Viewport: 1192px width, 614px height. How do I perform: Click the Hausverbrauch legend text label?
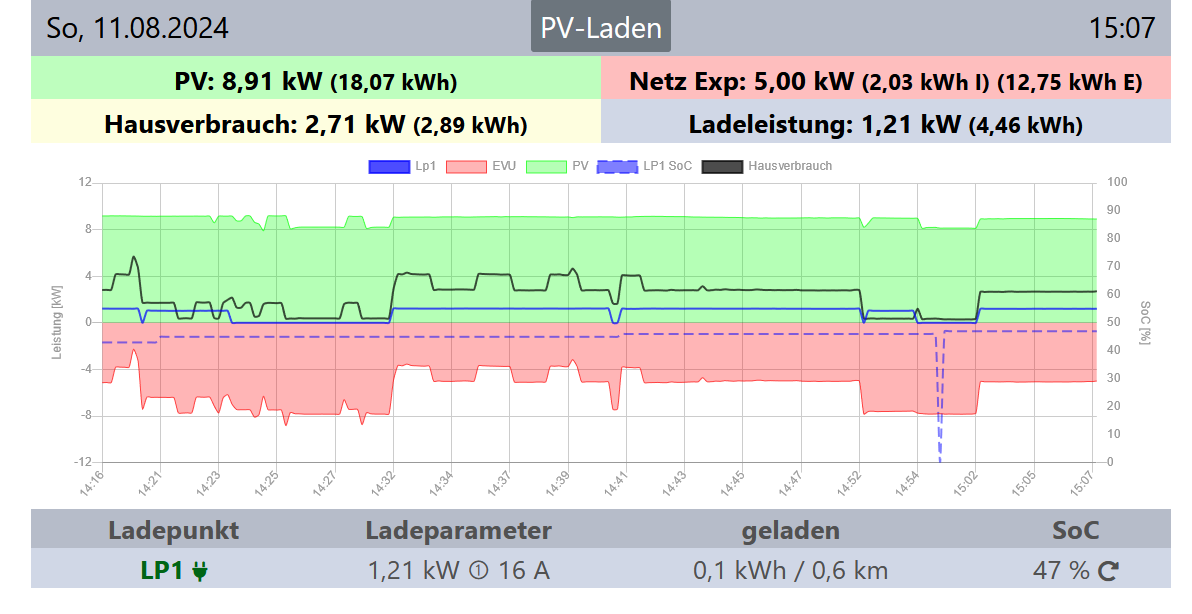[790, 166]
